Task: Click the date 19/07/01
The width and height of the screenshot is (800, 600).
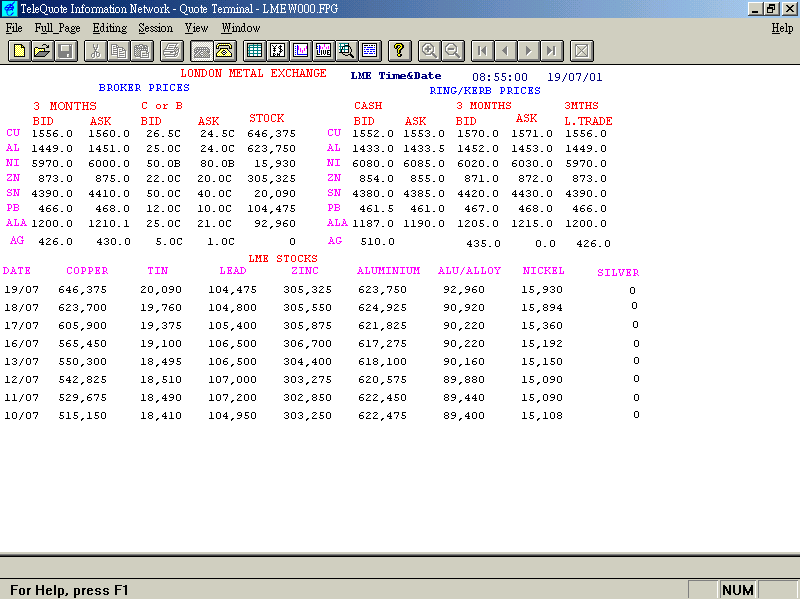Action: pos(574,77)
